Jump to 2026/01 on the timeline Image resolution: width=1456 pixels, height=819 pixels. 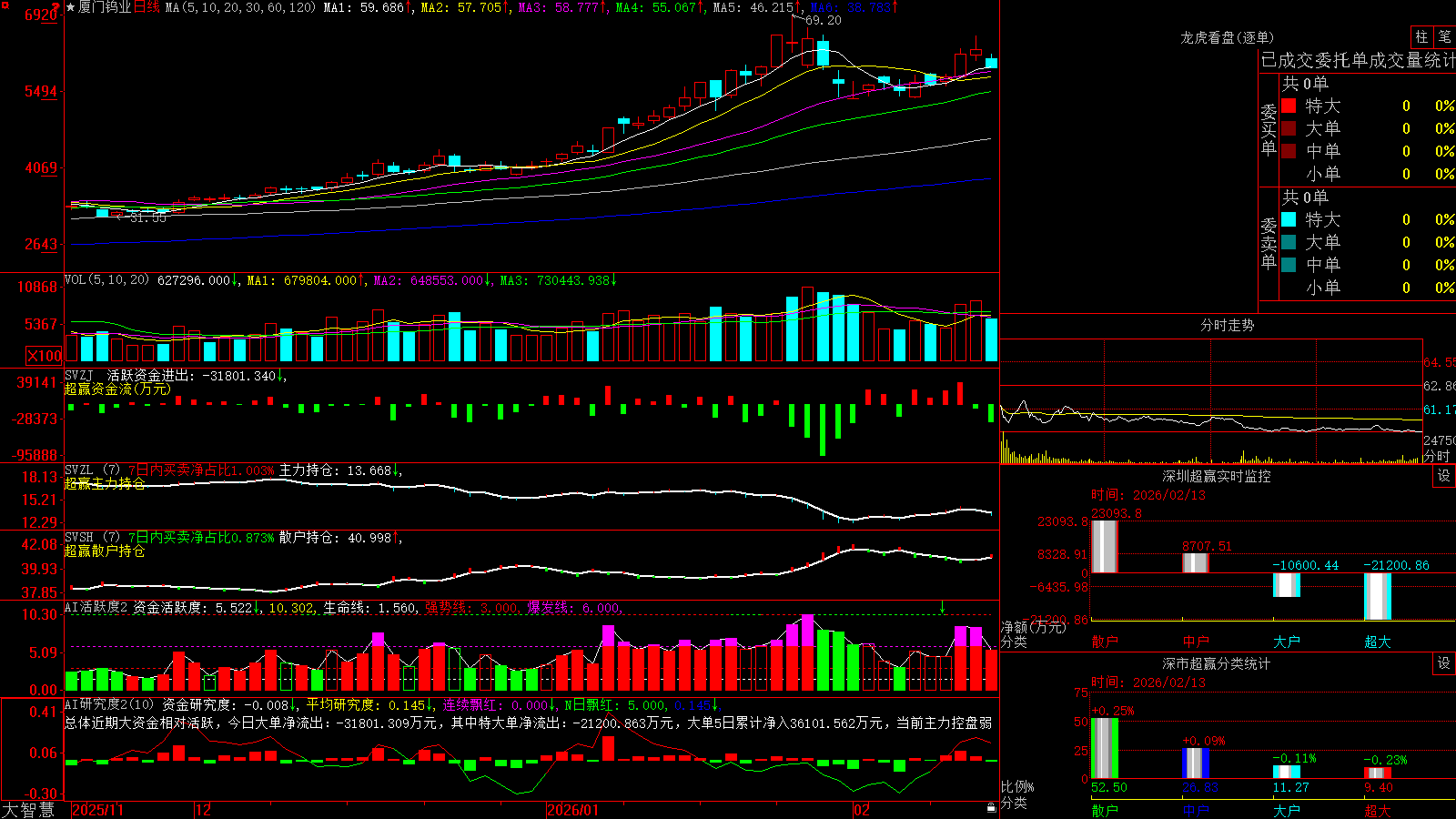pyautogui.click(x=573, y=810)
